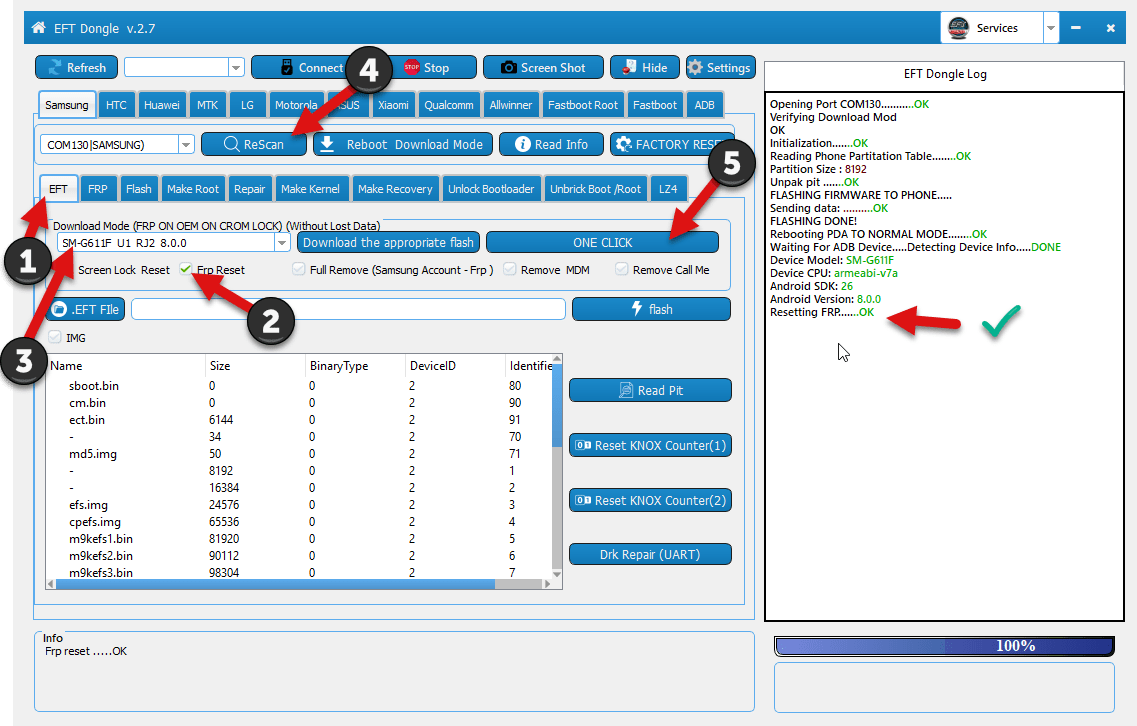Take a Screen Shot with camera button
Viewport: 1137px width, 726px height.
(543, 67)
